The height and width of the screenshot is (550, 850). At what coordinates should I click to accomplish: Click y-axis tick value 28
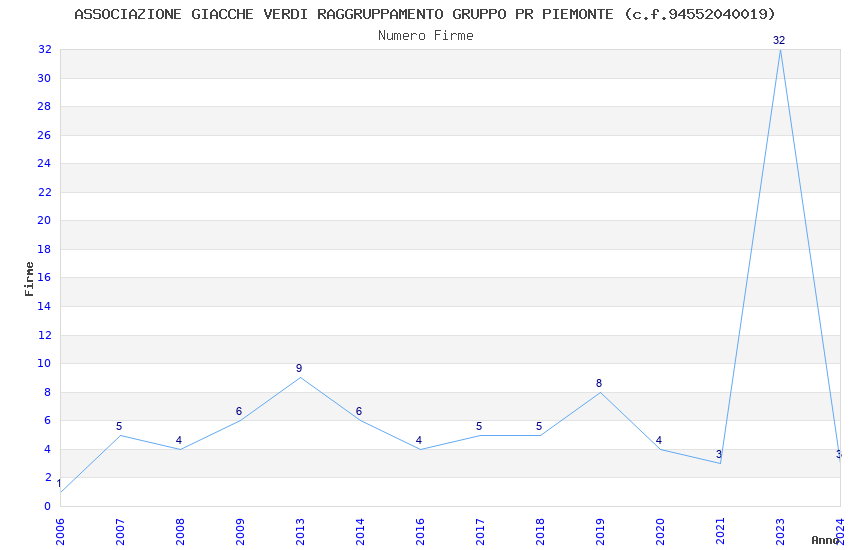(x=44, y=106)
